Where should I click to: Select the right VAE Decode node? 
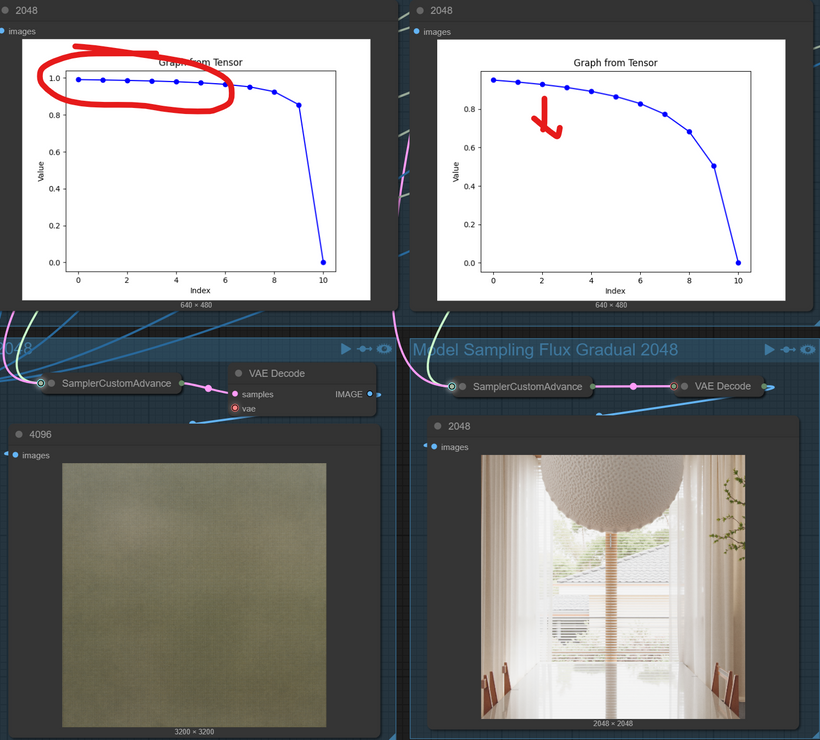click(722, 386)
